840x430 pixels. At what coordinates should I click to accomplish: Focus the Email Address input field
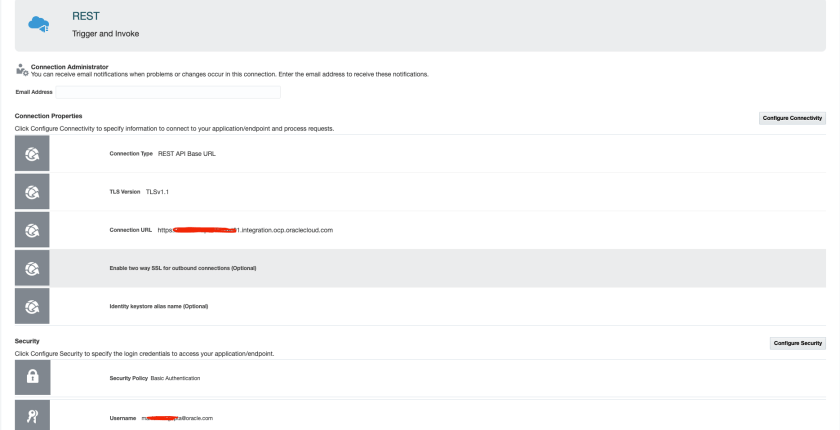click(168, 92)
